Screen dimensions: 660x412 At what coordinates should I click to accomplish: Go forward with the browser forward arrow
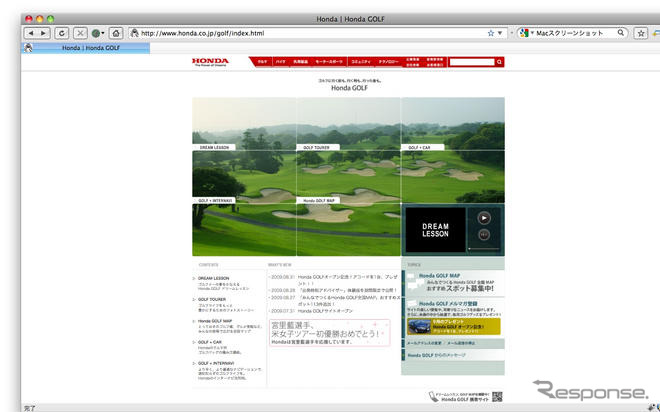[43, 33]
